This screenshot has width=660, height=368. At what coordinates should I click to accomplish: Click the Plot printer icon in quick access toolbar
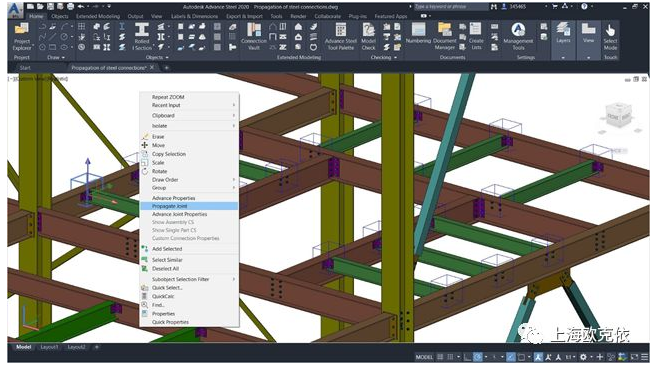pos(70,6)
